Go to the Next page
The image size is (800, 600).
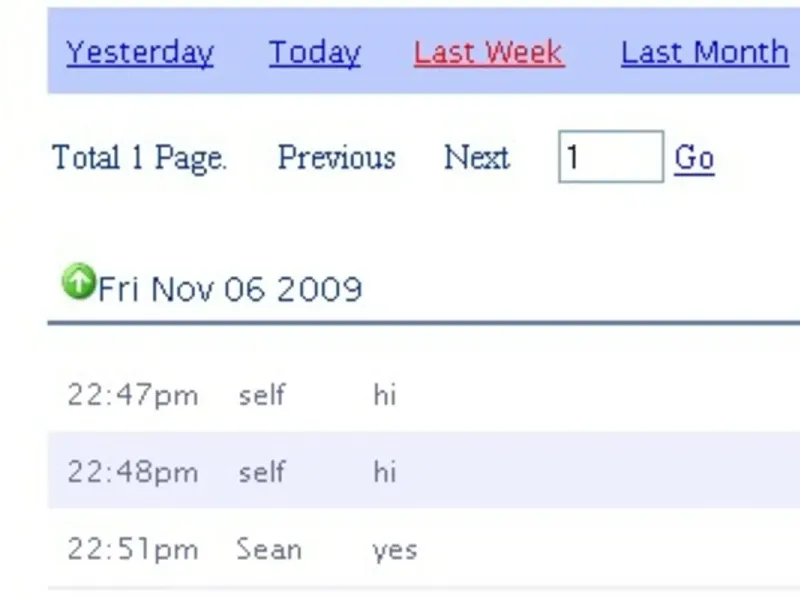[477, 158]
